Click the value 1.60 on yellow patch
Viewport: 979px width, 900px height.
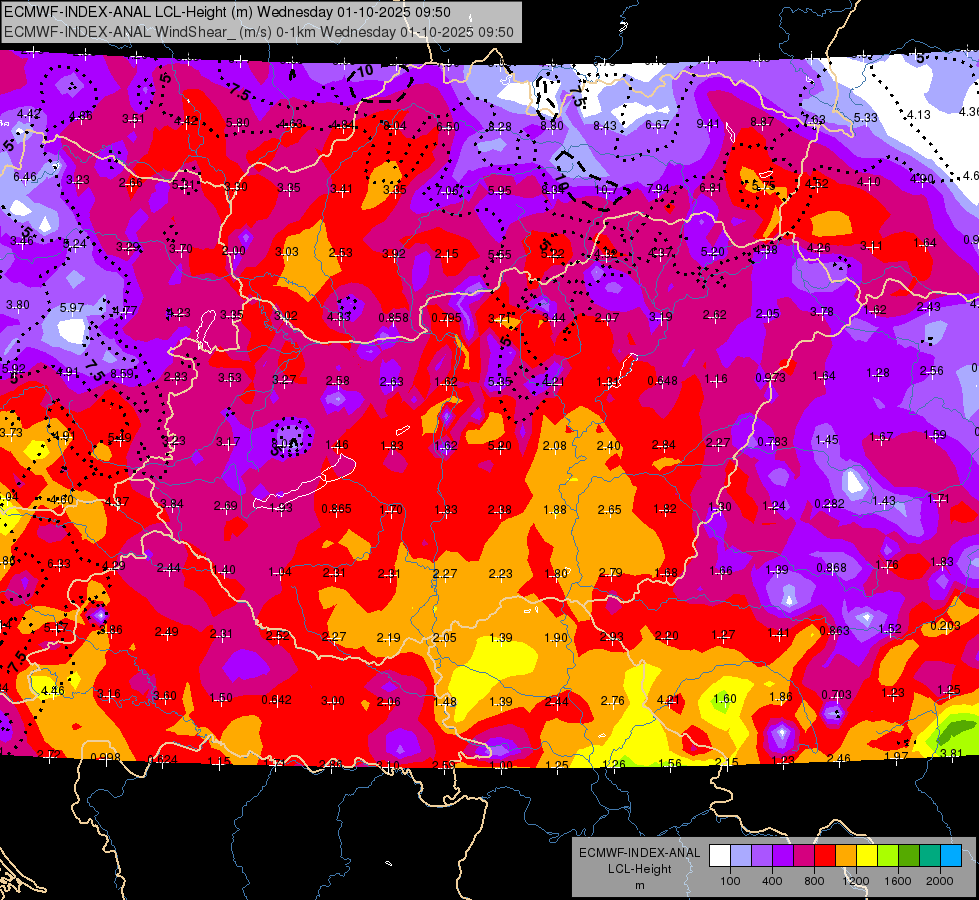[725, 699]
